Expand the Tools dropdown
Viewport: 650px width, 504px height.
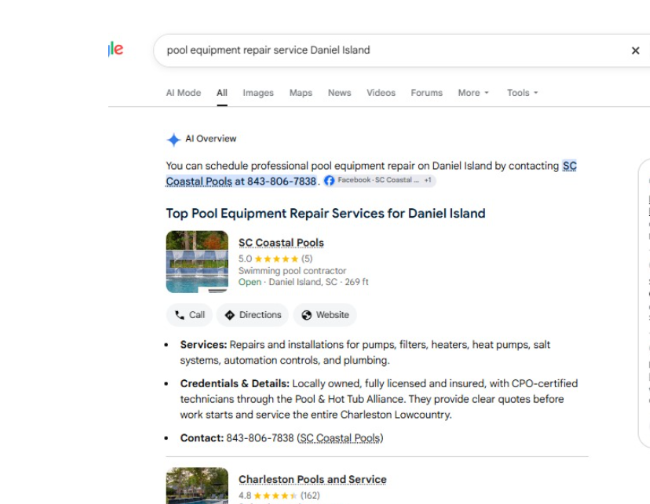click(522, 93)
